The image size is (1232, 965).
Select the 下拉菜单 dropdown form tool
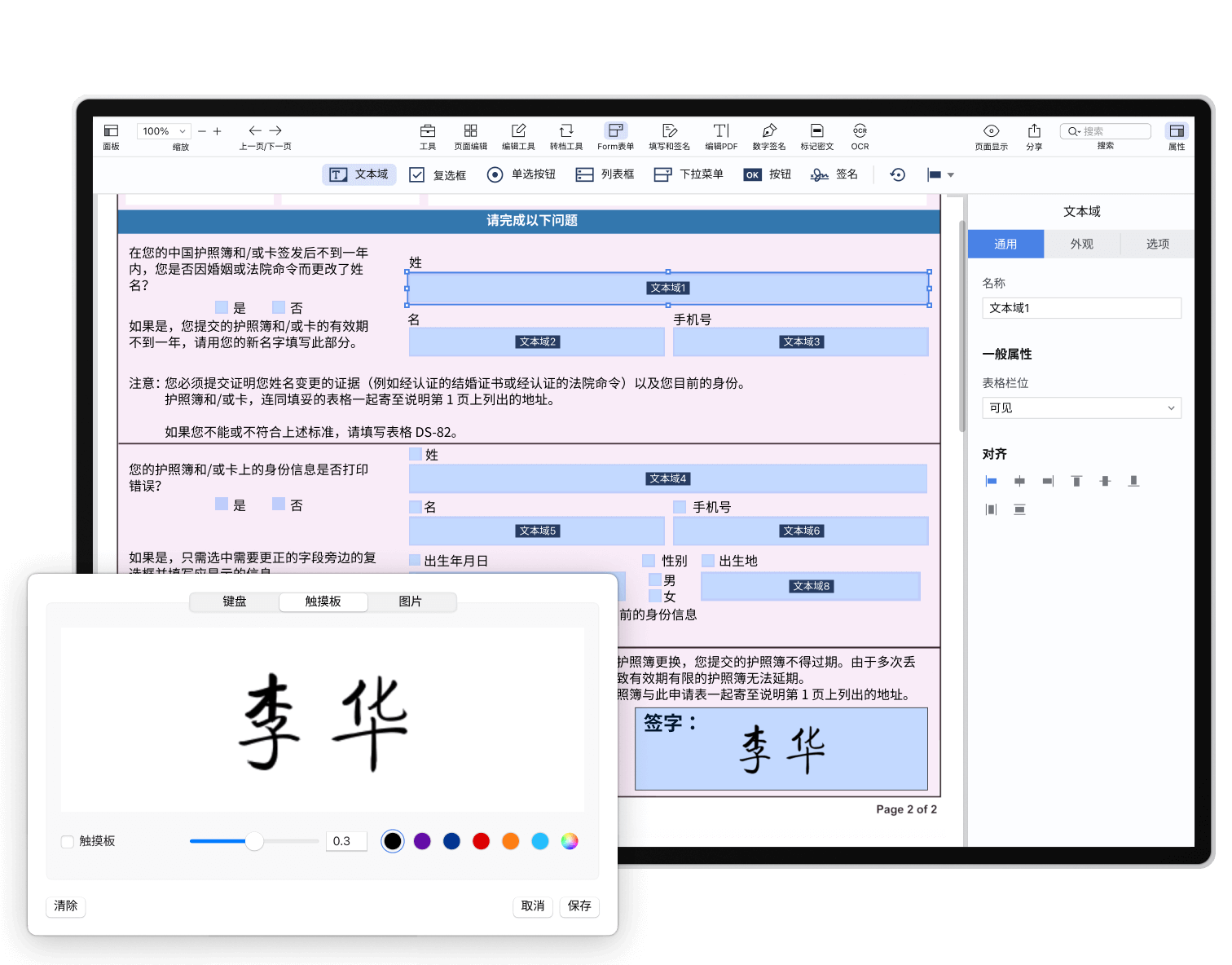tap(689, 174)
